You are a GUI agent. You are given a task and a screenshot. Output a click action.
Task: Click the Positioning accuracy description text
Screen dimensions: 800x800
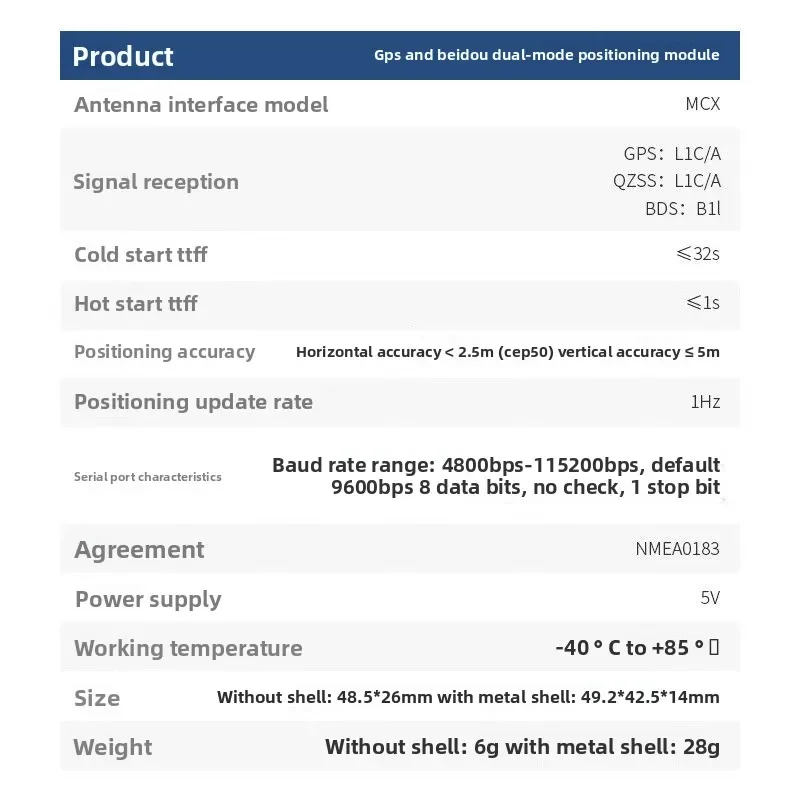[x=508, y=352]
